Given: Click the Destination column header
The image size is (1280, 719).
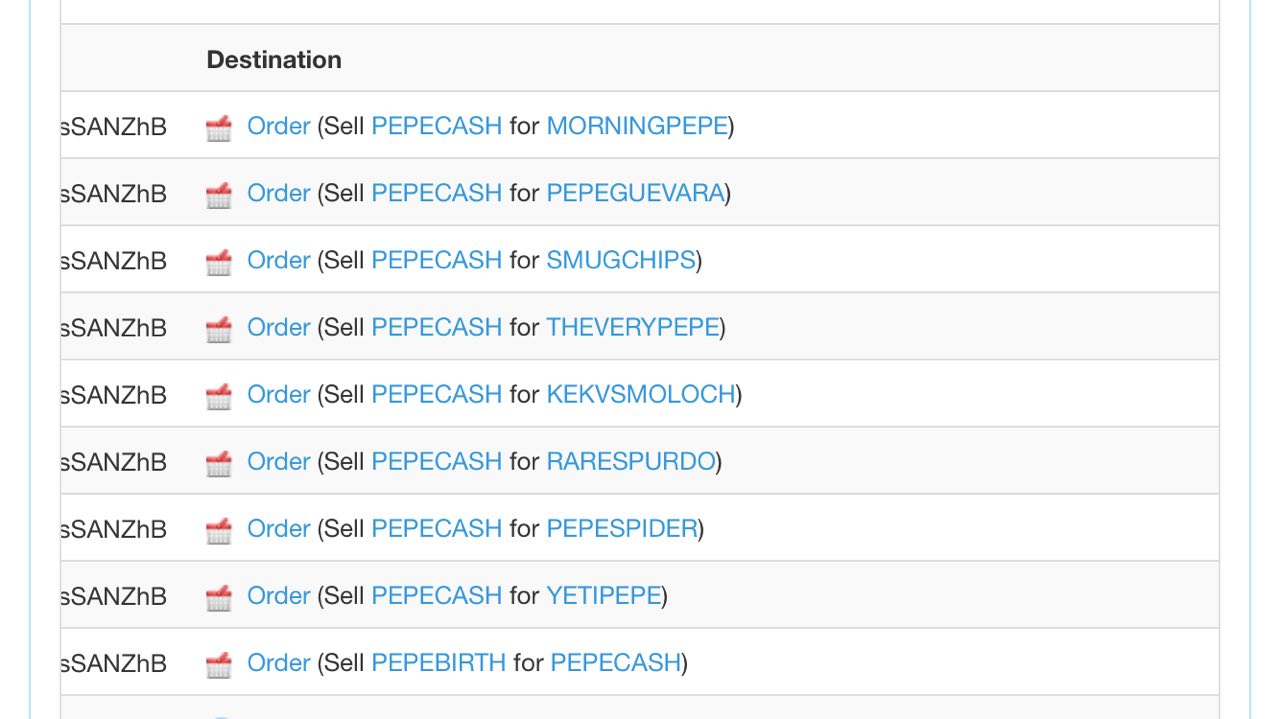Looking at the screenshot, I should [274, 59].
